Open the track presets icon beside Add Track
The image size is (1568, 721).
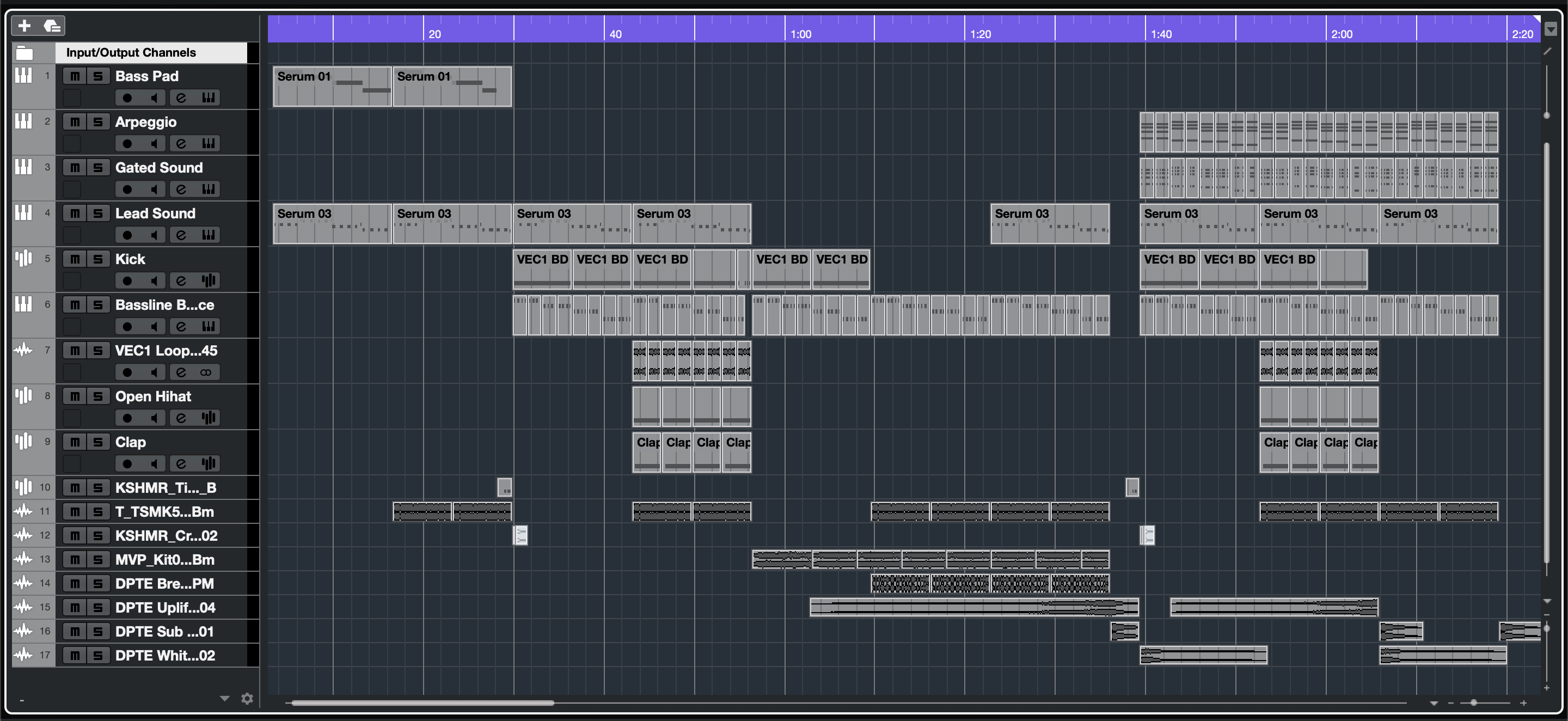[x=52, y=26]
